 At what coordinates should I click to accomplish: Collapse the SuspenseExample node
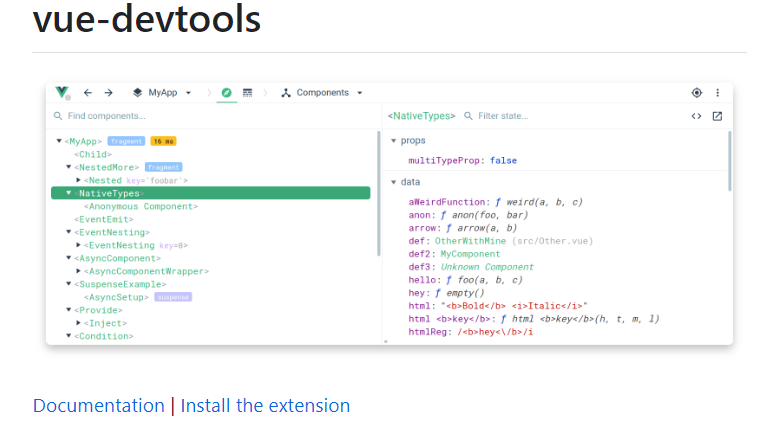(69, 284)
